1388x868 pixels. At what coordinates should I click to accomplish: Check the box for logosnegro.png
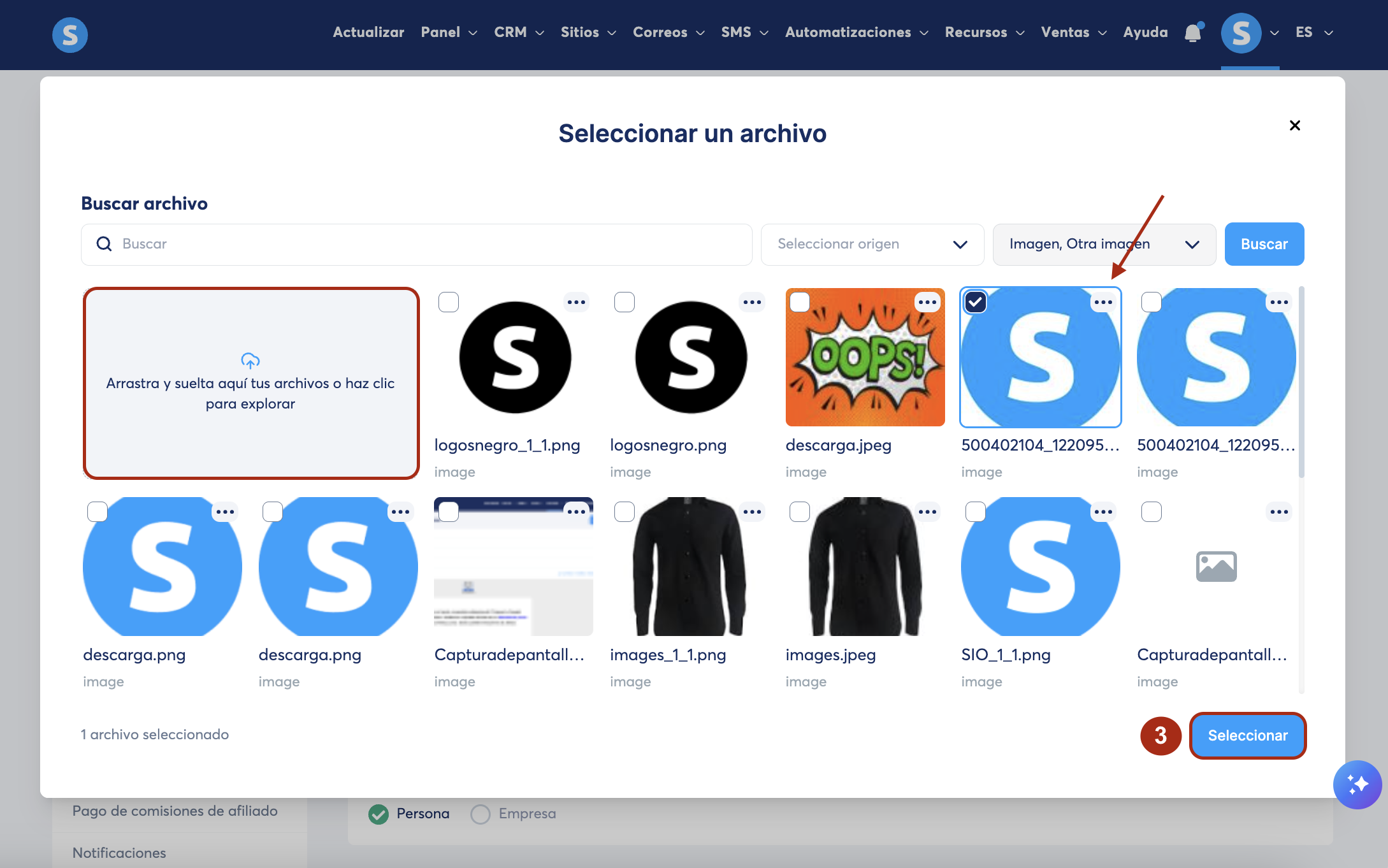click(625, 302)
